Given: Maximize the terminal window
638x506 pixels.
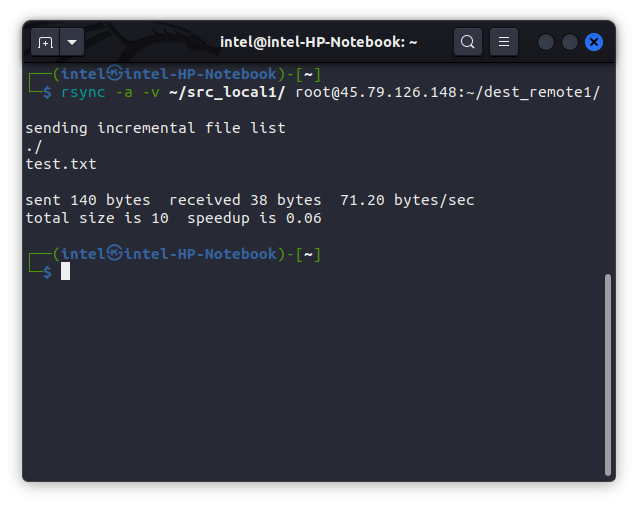Looking at the screenshot, I should pos(570,42).
